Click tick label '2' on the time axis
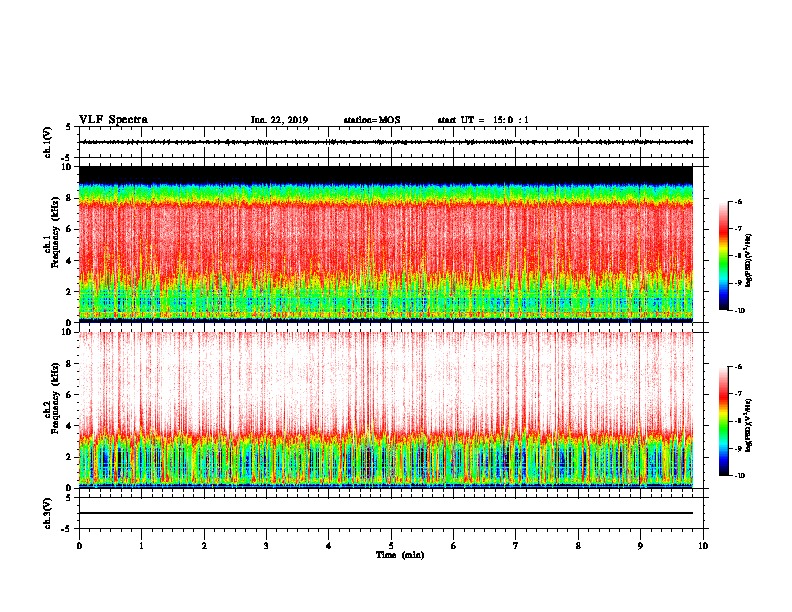Viewport: 792px width, 612px height. (x=204, y=546)
